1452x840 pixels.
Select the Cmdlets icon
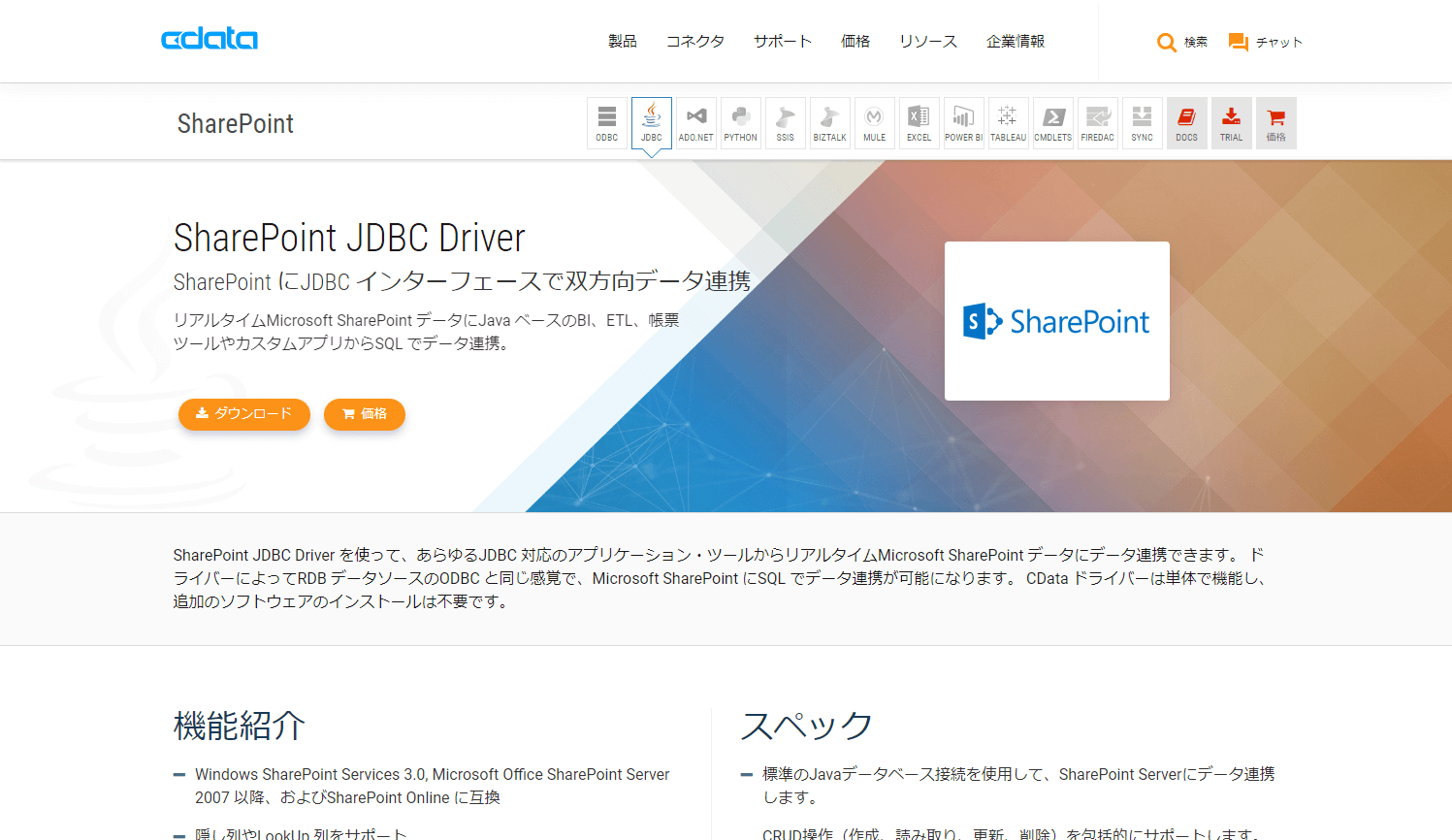coord(1052,122)
